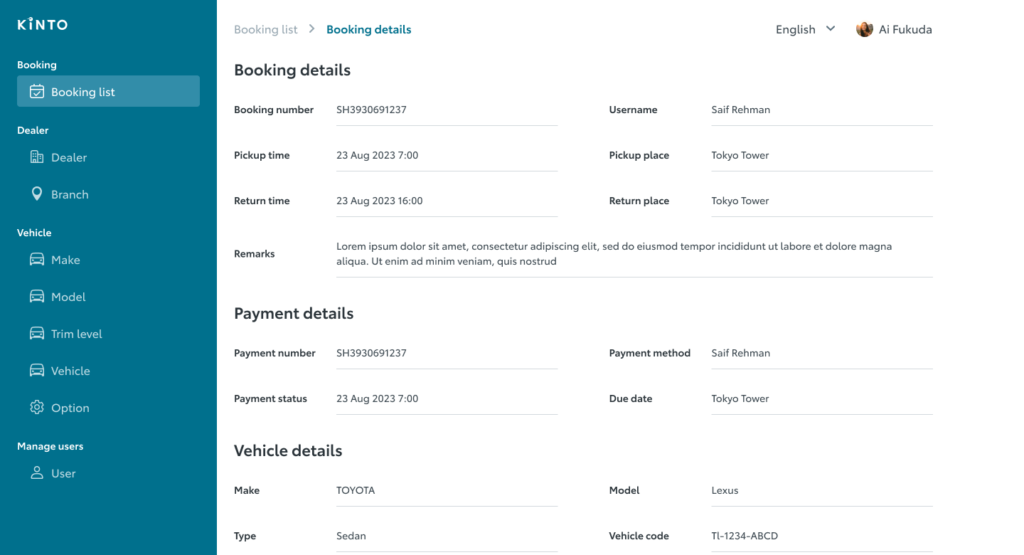Go back to Booking list breadcrumb
The image size is (1024, 555).
265,30
